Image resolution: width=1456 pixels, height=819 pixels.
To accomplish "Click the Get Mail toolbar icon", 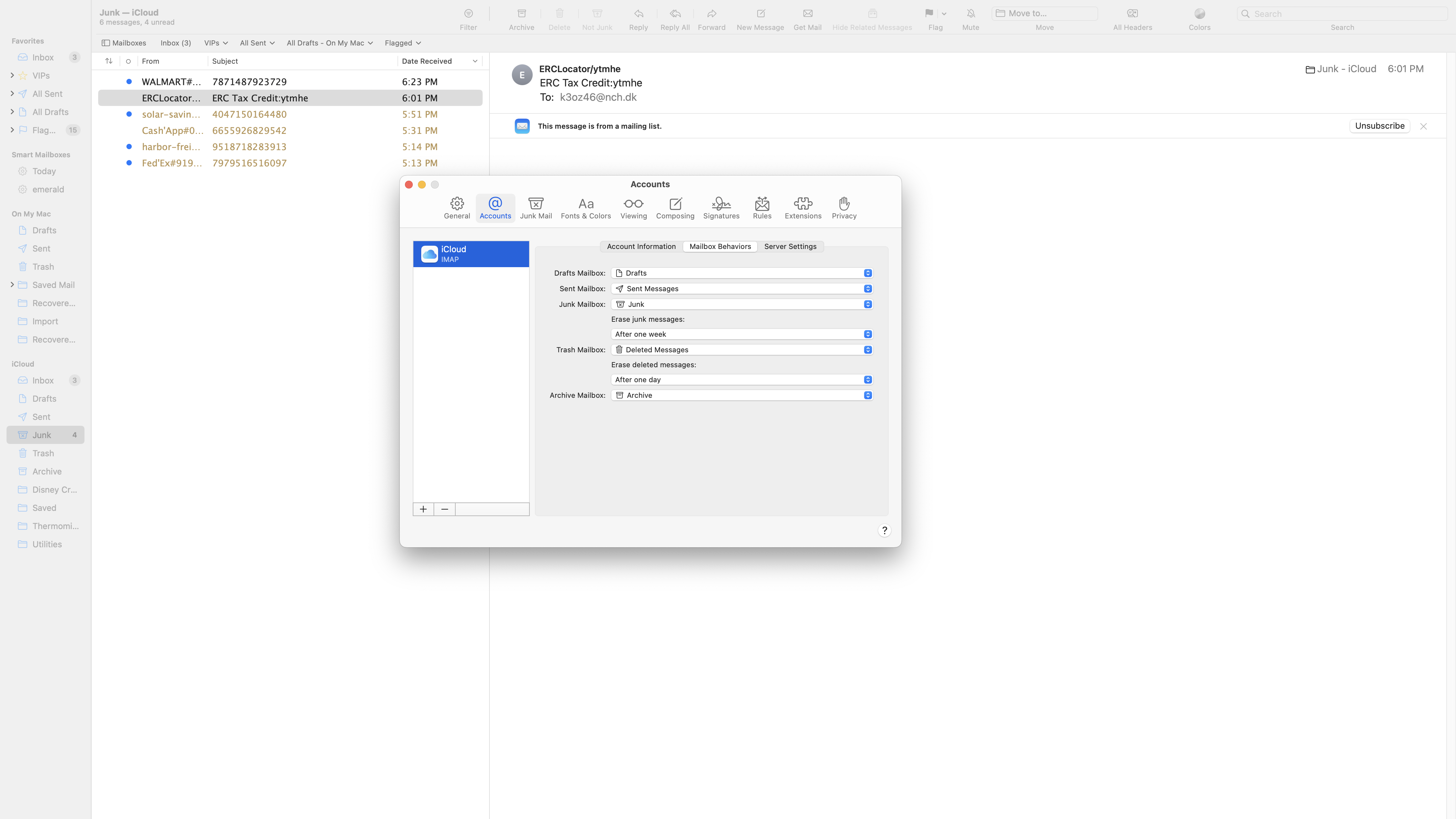I will (807, 14).
